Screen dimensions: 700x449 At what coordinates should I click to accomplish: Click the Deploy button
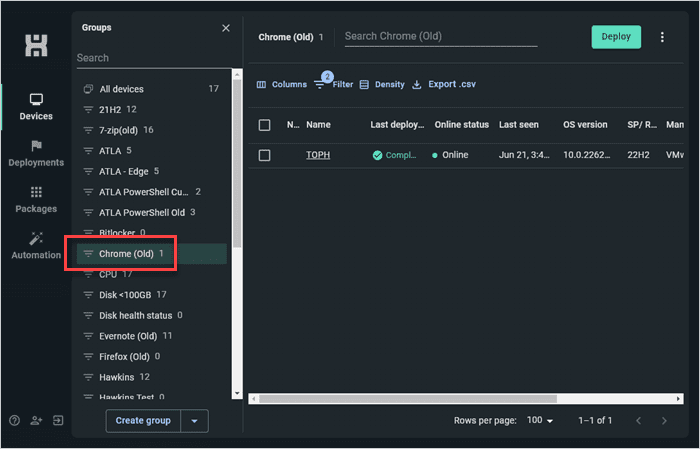click(616, 37)
